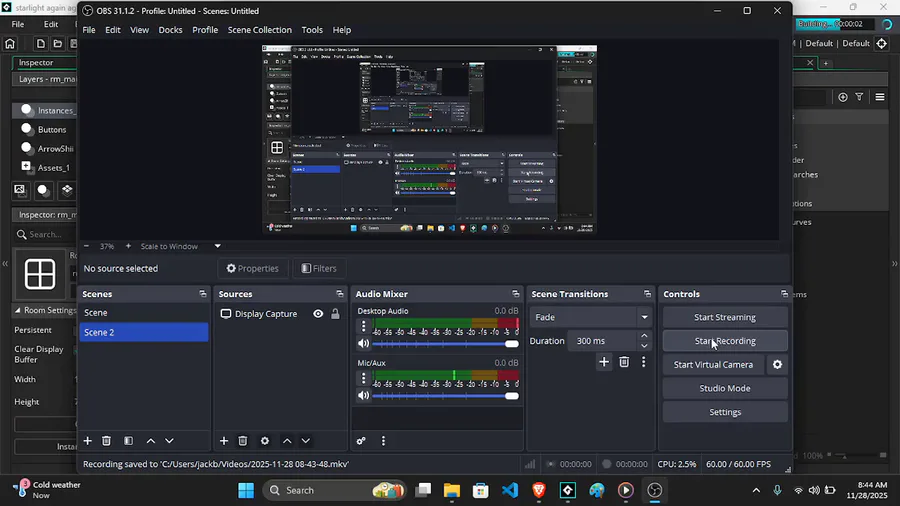
Task: Click the Filters button
Action: click(x=319, y=268)
